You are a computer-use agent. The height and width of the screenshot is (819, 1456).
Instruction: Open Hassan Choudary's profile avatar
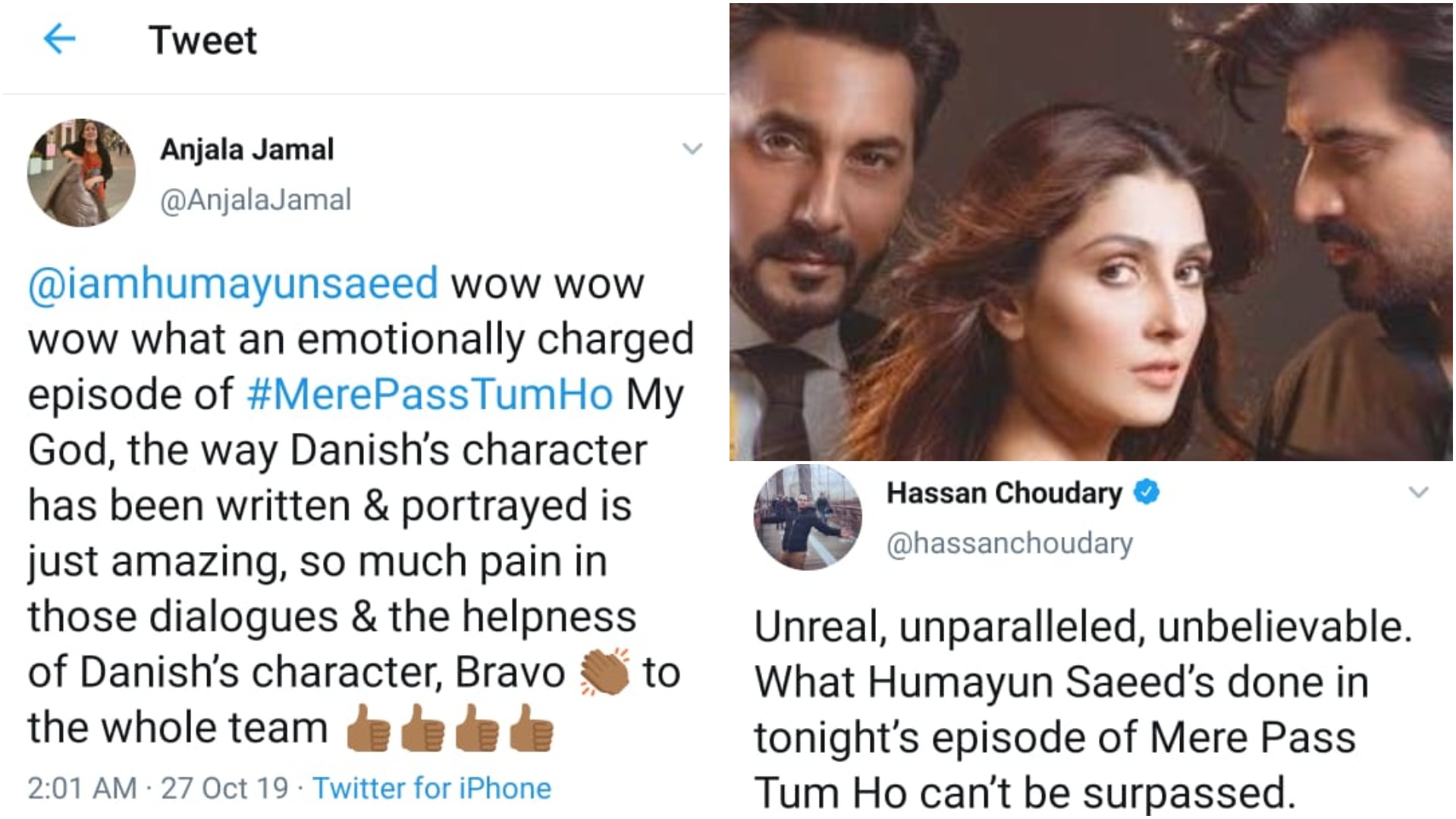tap(808, 517)
